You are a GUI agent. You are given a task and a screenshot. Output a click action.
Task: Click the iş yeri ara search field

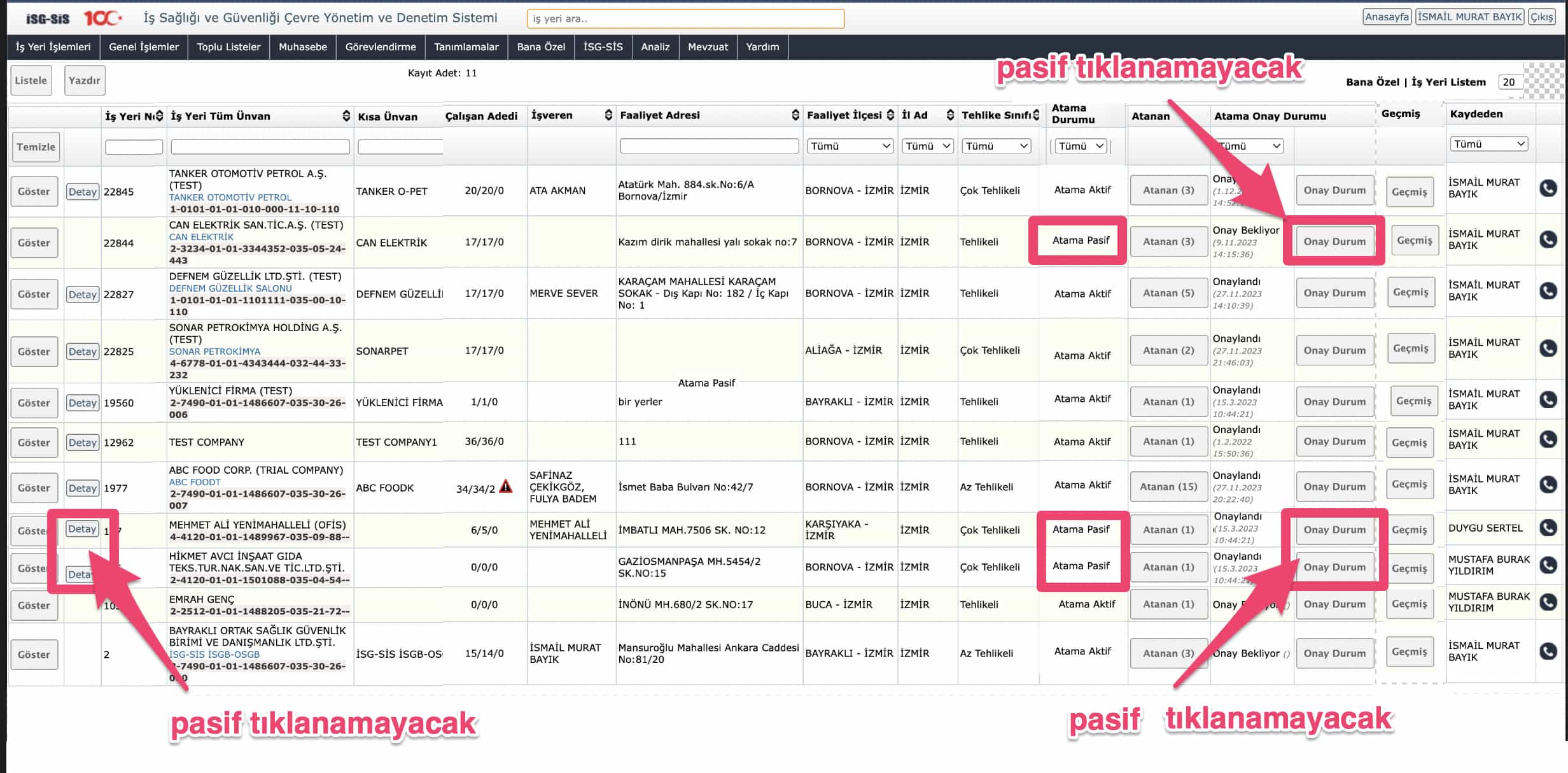click(685, 19)
